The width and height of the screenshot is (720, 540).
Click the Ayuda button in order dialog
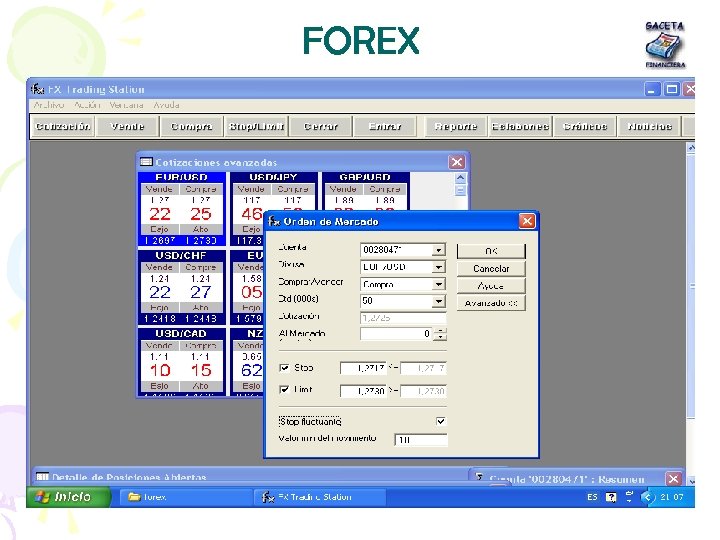click(491, 286)
